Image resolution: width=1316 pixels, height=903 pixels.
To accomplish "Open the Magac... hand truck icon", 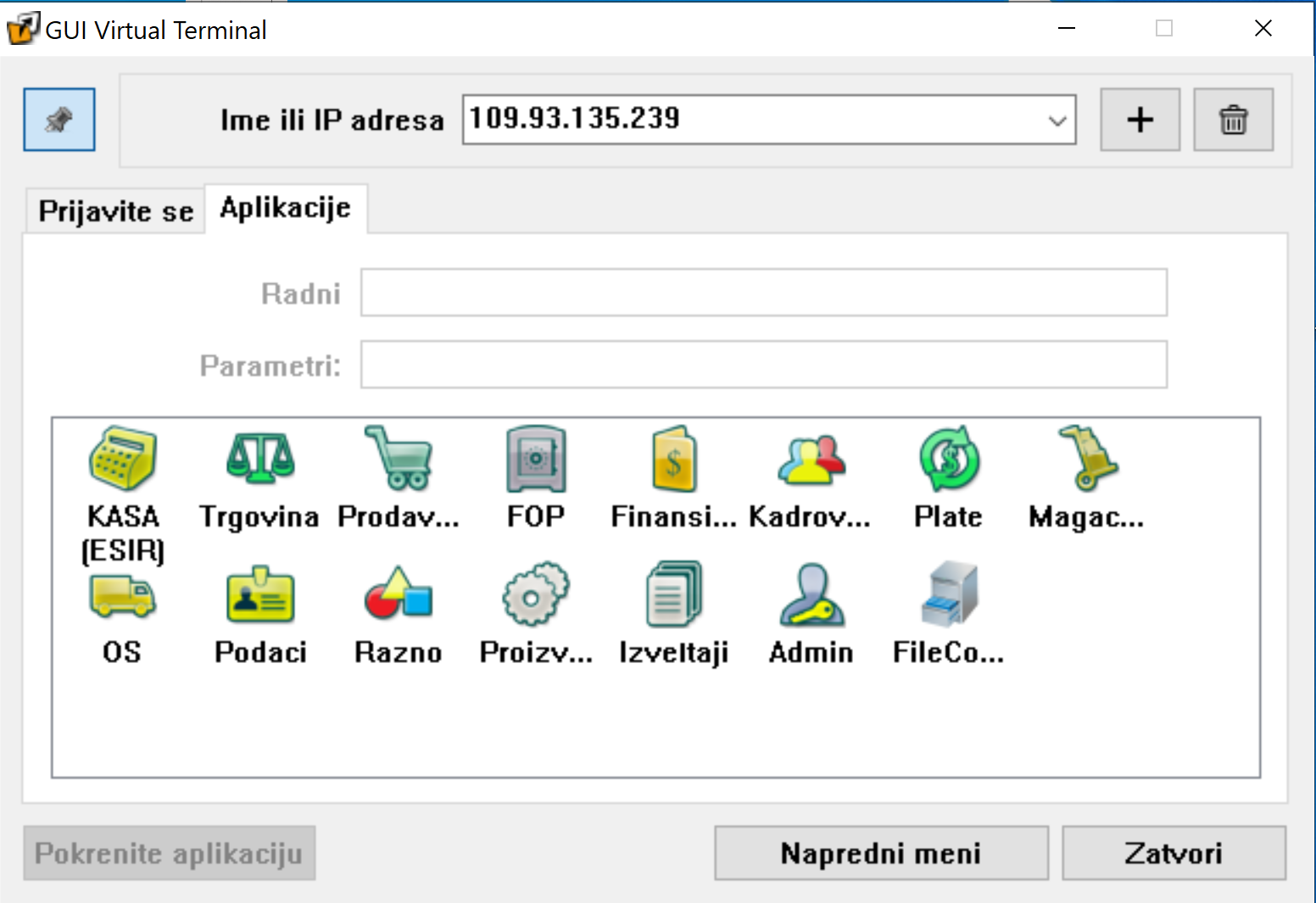I will click(1086, 460).
